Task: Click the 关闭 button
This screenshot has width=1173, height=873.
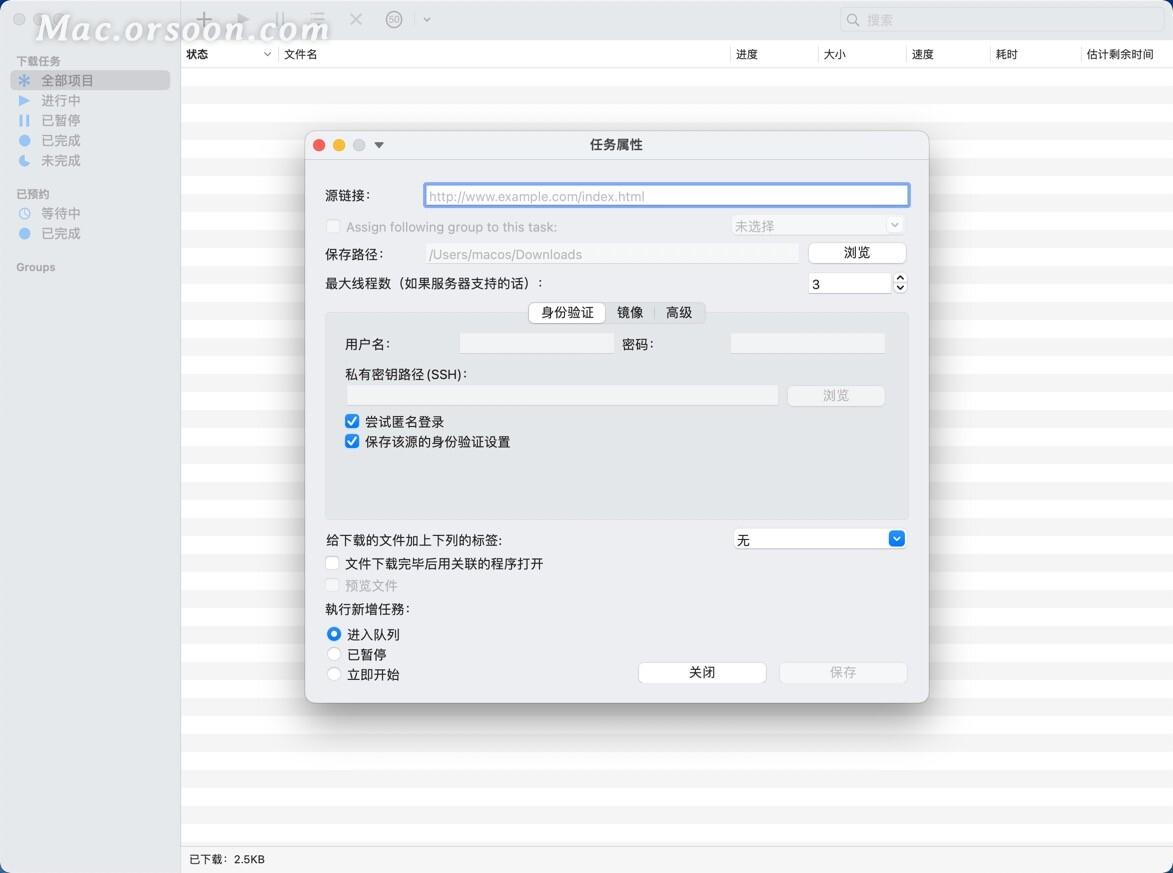Action: pyautogui.click(x=702, y=673)
